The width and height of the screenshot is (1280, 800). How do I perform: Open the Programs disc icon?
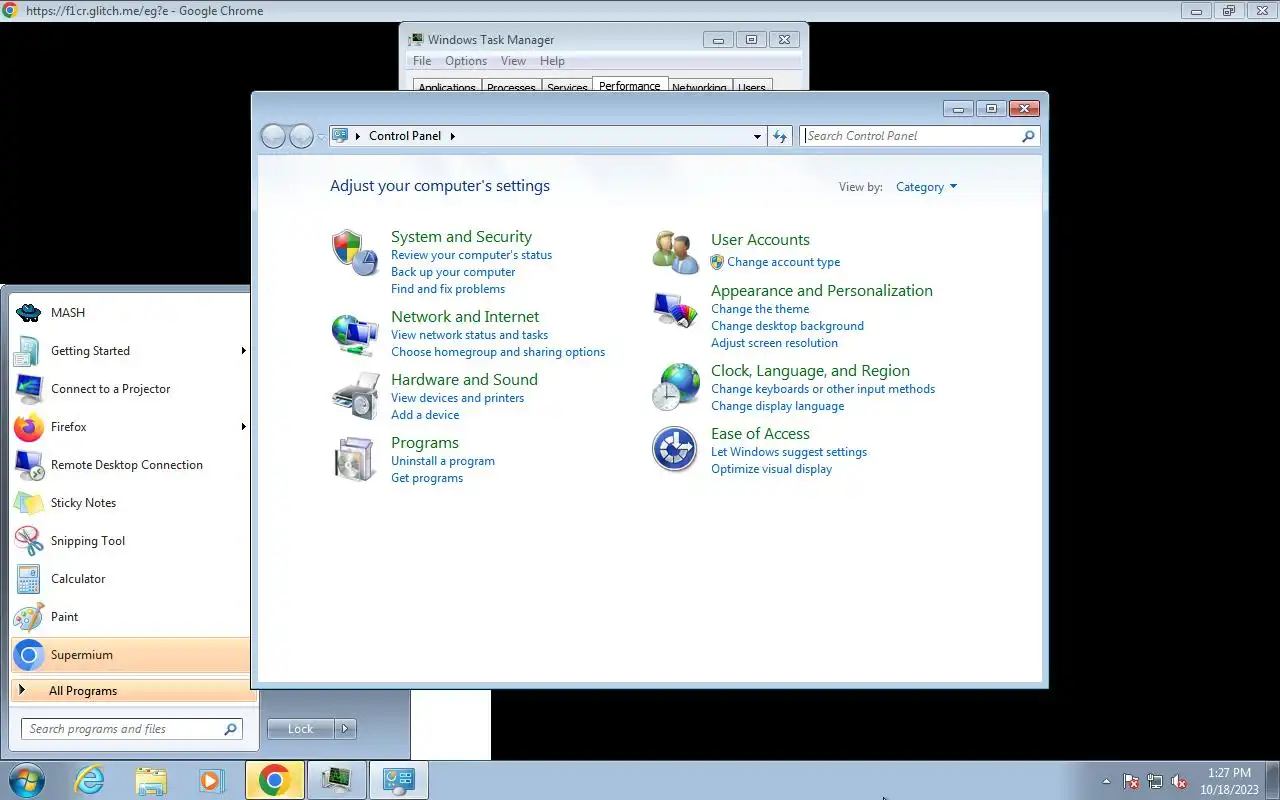355,459
